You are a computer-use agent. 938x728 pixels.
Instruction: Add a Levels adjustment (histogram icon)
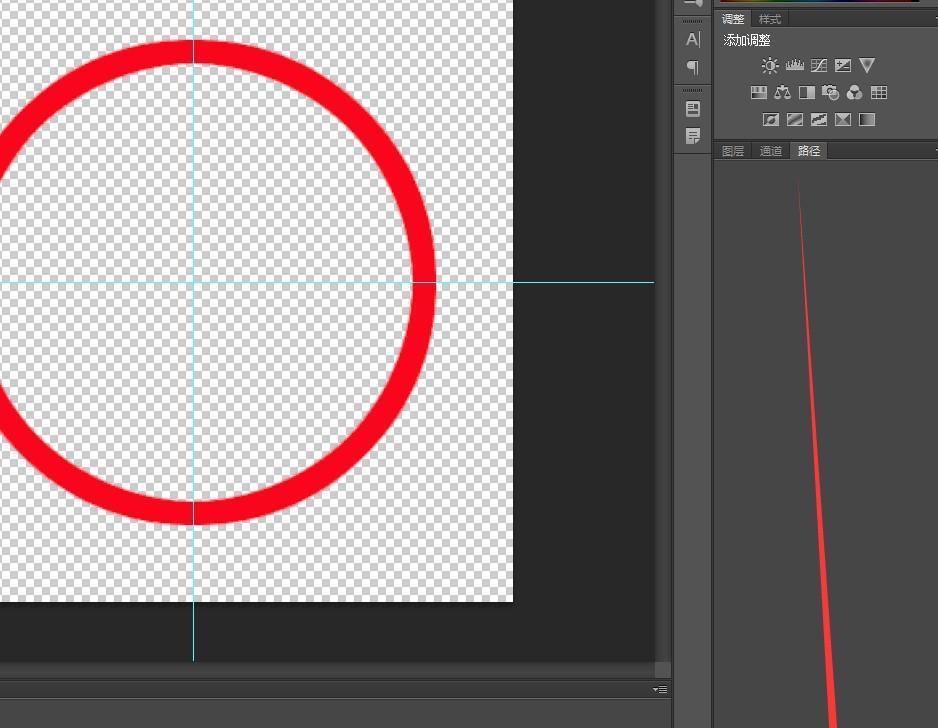[x=794, y=65]
